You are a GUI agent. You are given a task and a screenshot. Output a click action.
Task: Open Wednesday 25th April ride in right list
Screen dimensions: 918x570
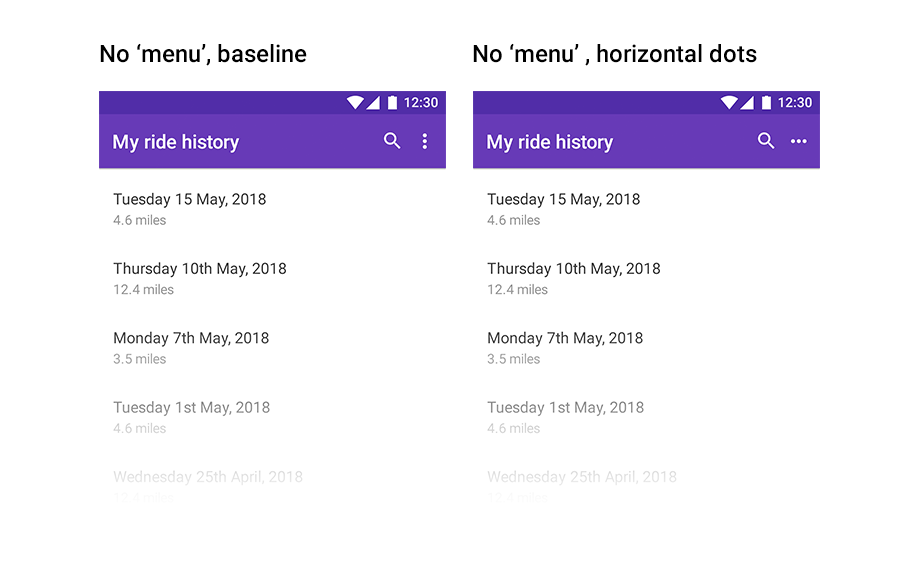[646, 486]
